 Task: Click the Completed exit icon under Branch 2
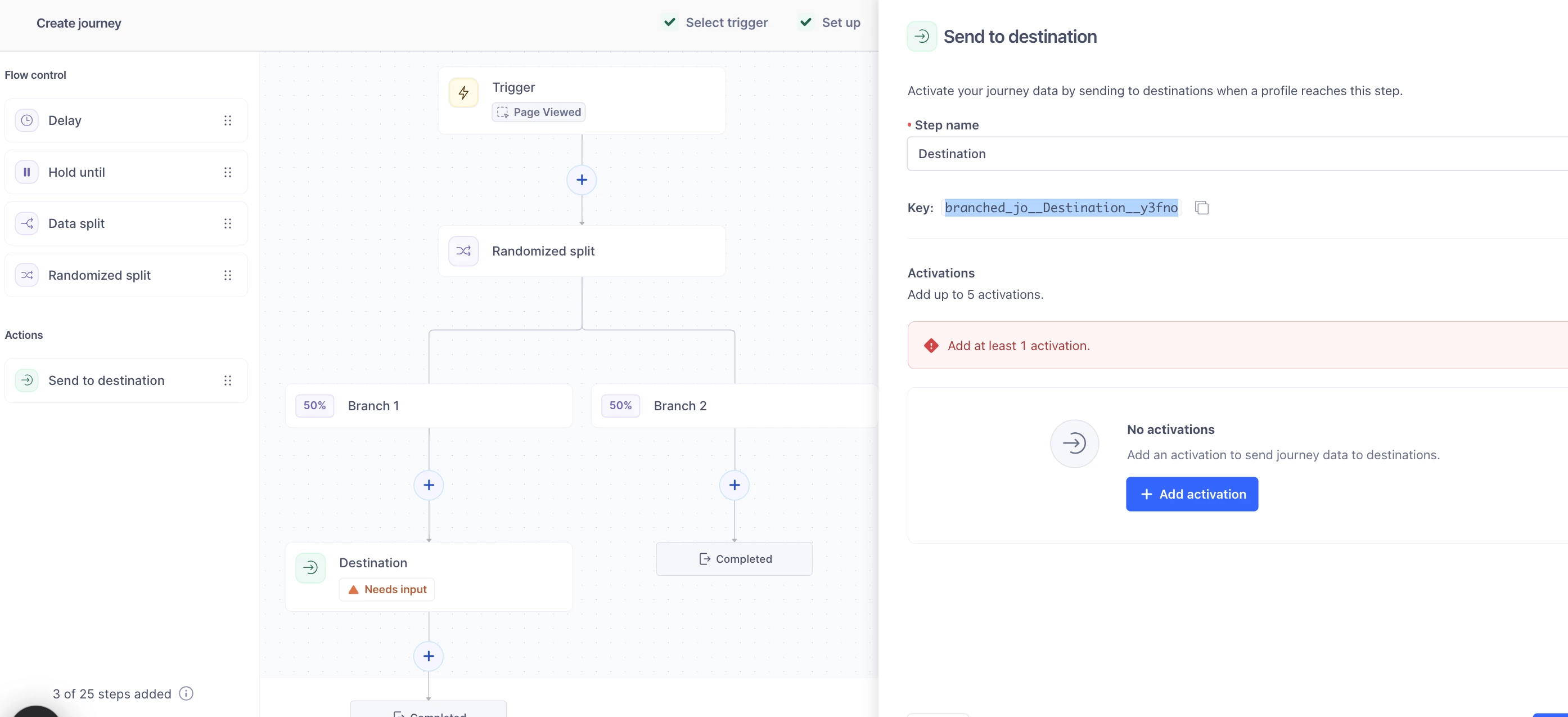click(705, 559)
